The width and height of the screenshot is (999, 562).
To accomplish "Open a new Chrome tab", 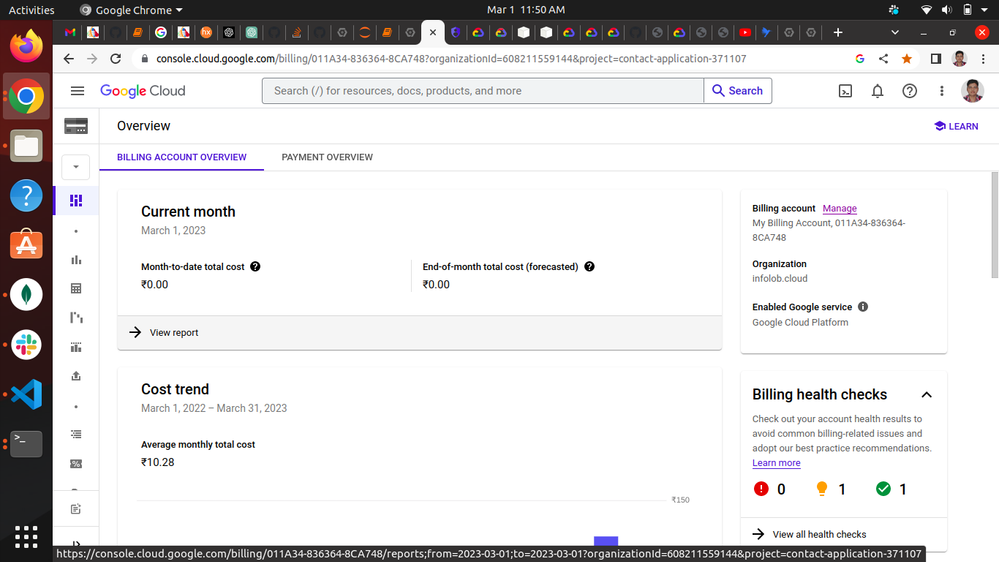I will [x=838, y=32].
